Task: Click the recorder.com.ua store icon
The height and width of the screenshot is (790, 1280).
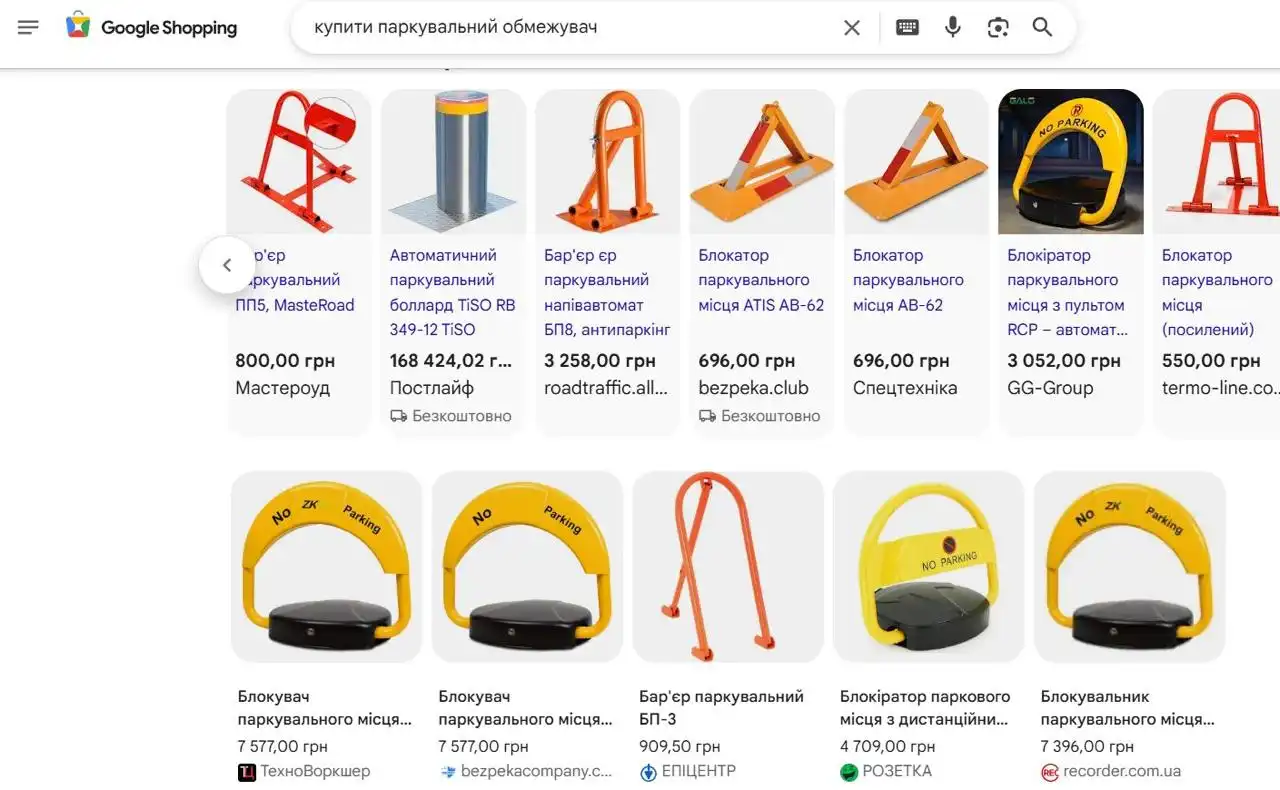Action: [1051, 771]
